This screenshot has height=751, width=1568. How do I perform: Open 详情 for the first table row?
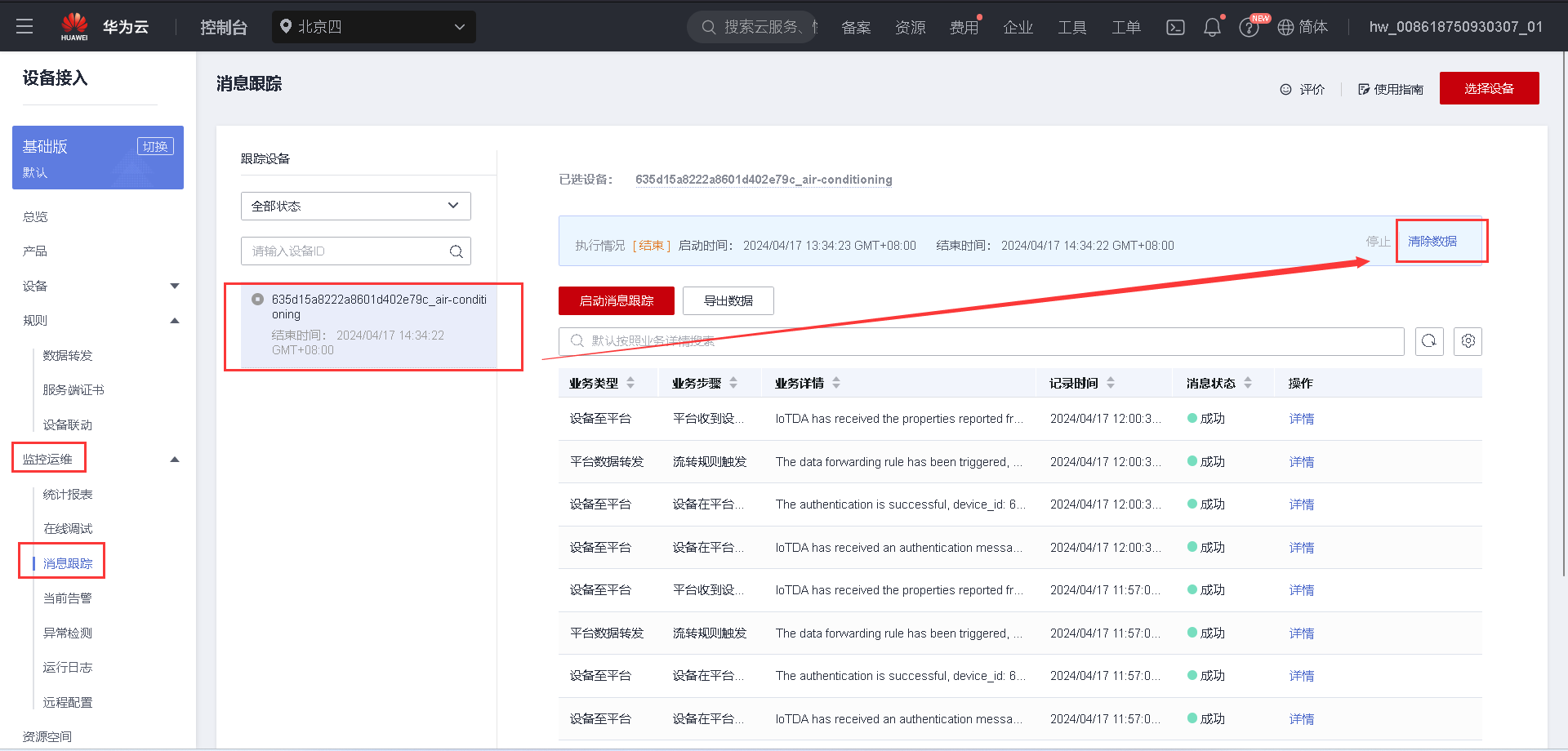1301,418
